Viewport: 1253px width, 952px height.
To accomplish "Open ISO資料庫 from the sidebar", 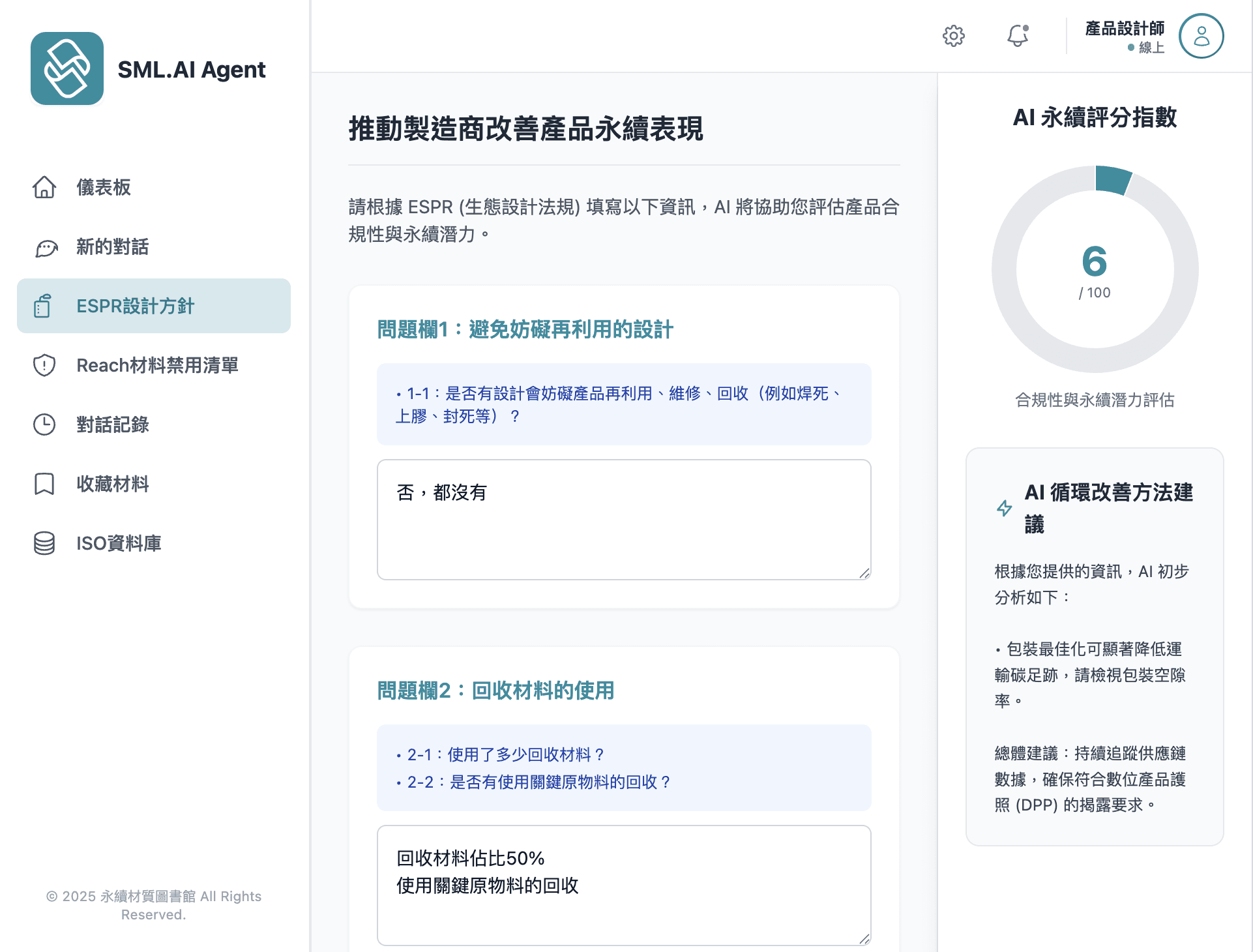I will pos(119,543).
